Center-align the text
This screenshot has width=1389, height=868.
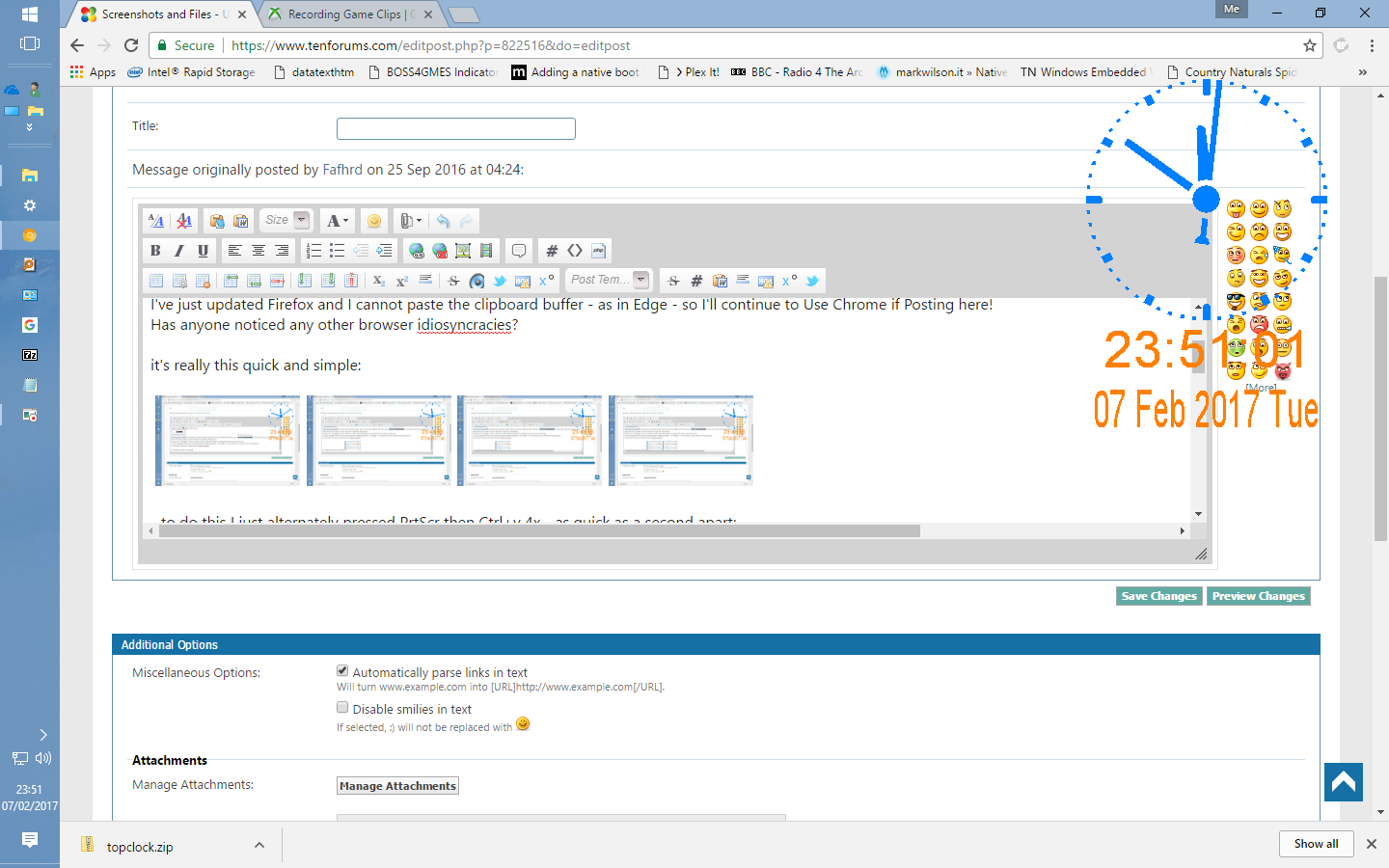coord(259,251)
